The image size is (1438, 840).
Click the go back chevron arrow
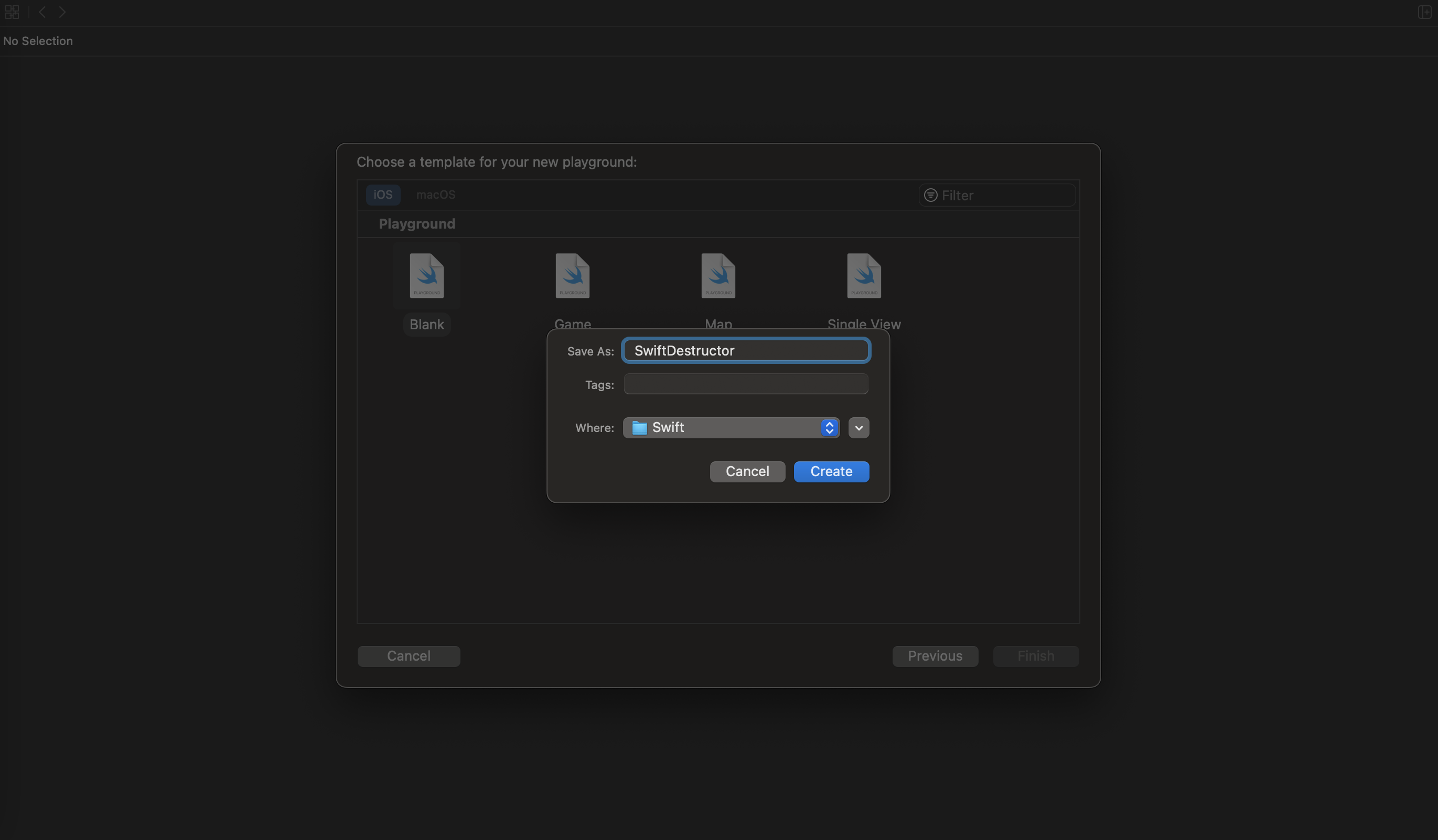tap(42, 12)
